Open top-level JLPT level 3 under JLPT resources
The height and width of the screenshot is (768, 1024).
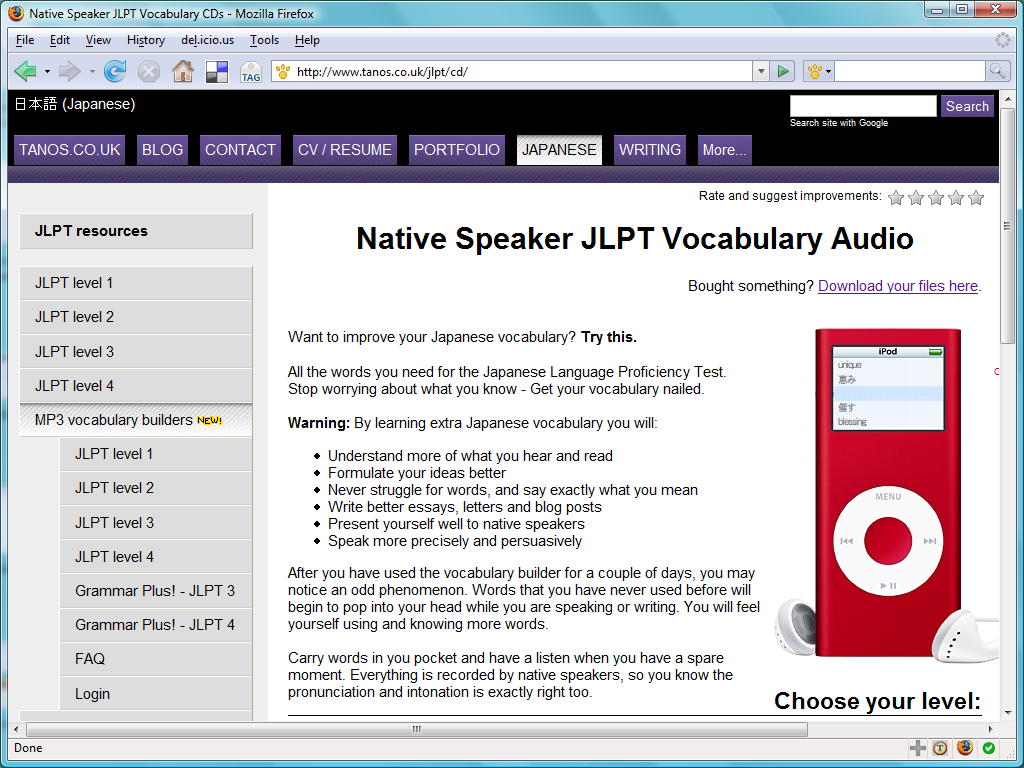[136, 351]
